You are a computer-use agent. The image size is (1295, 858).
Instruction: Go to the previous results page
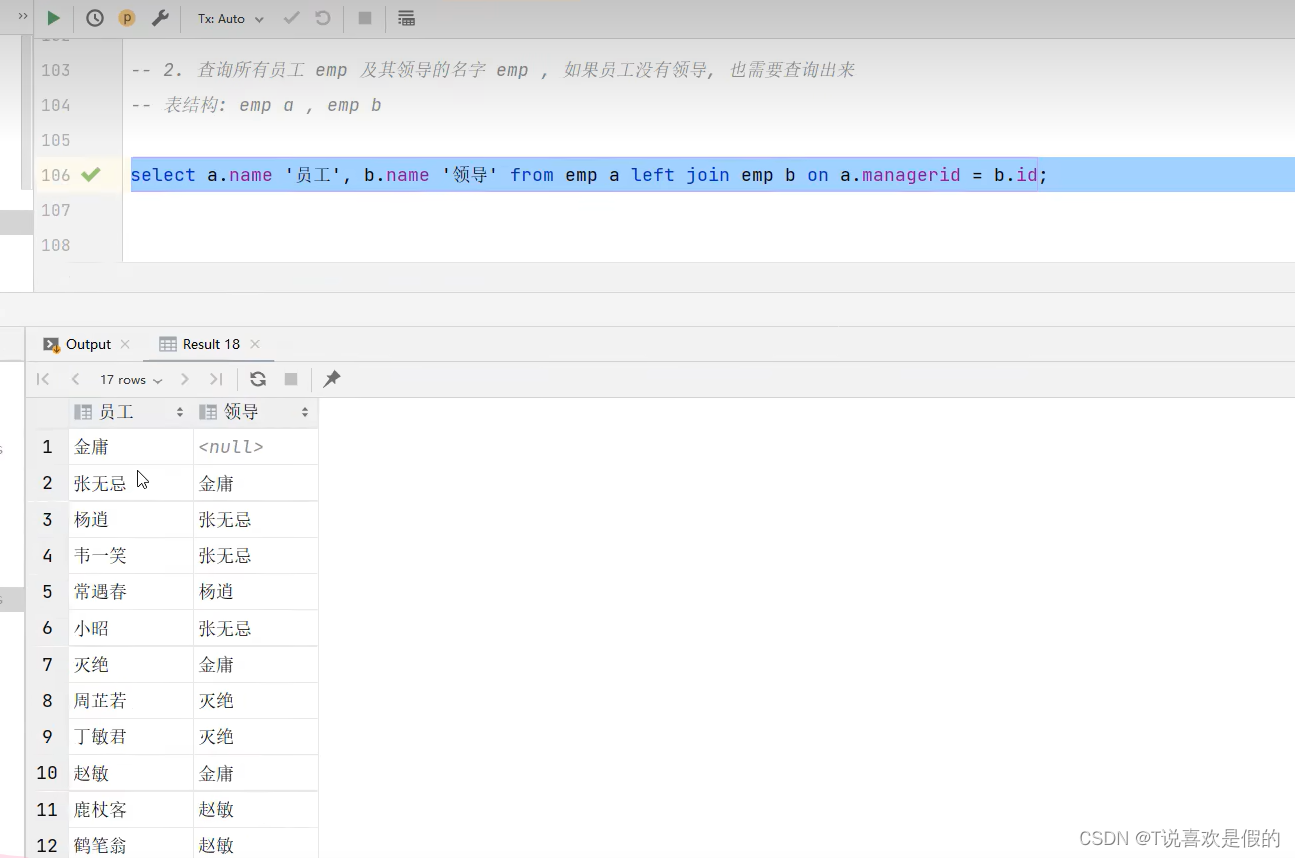[75, 379]
